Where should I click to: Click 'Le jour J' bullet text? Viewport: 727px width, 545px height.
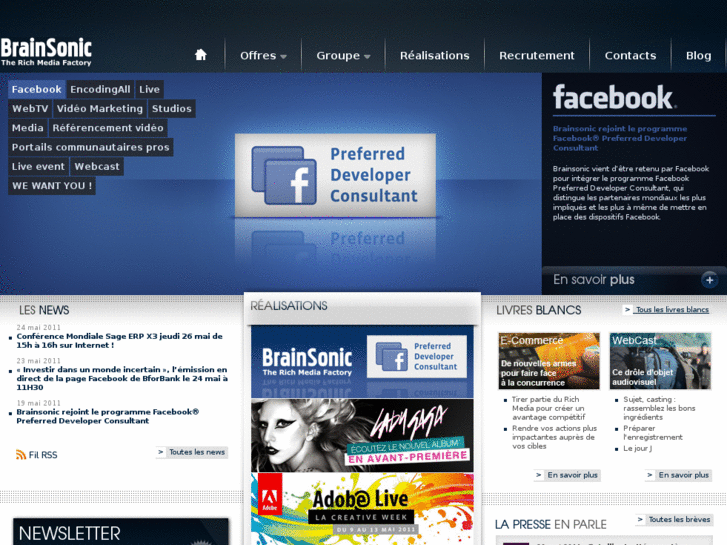(x=638, y=448)
